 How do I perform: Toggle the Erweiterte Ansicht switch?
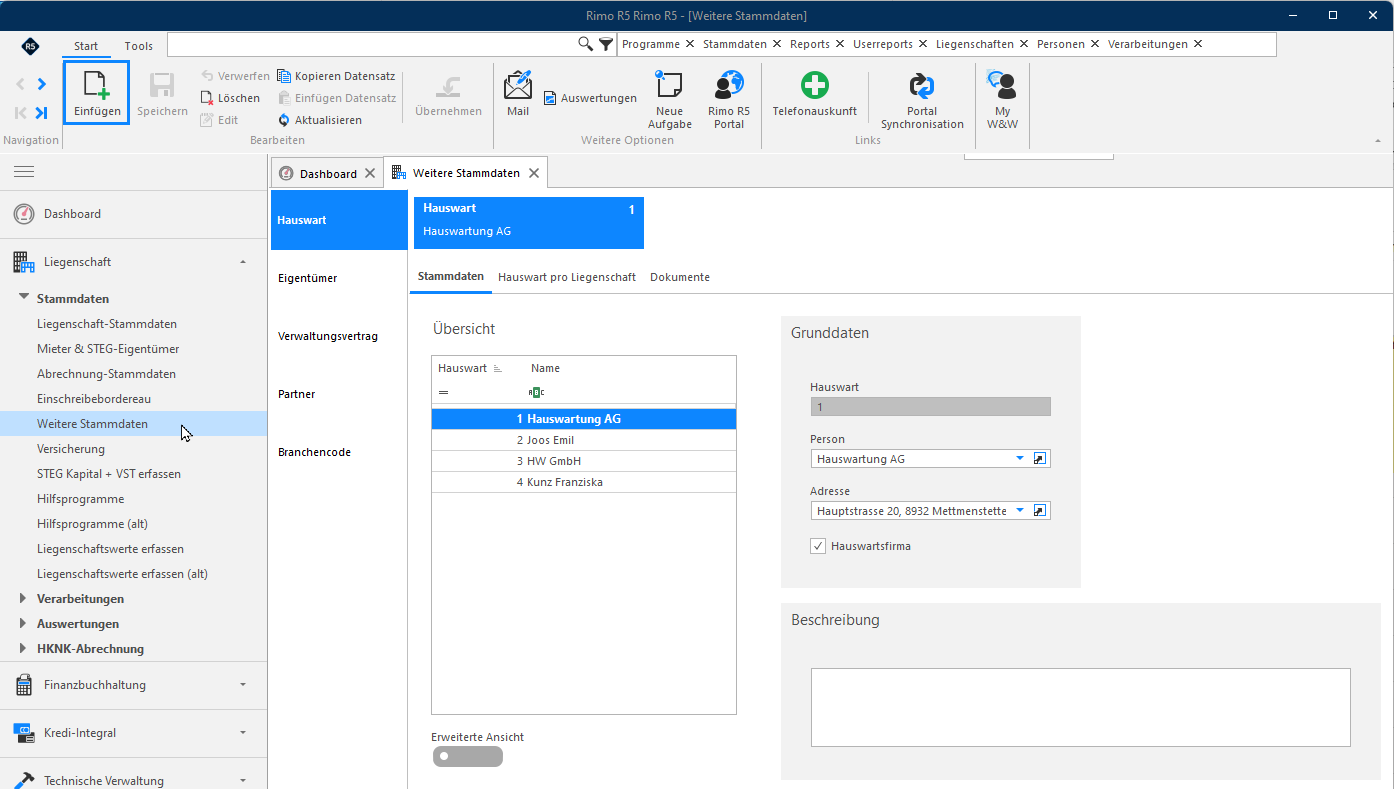click(x=468, y=756)
